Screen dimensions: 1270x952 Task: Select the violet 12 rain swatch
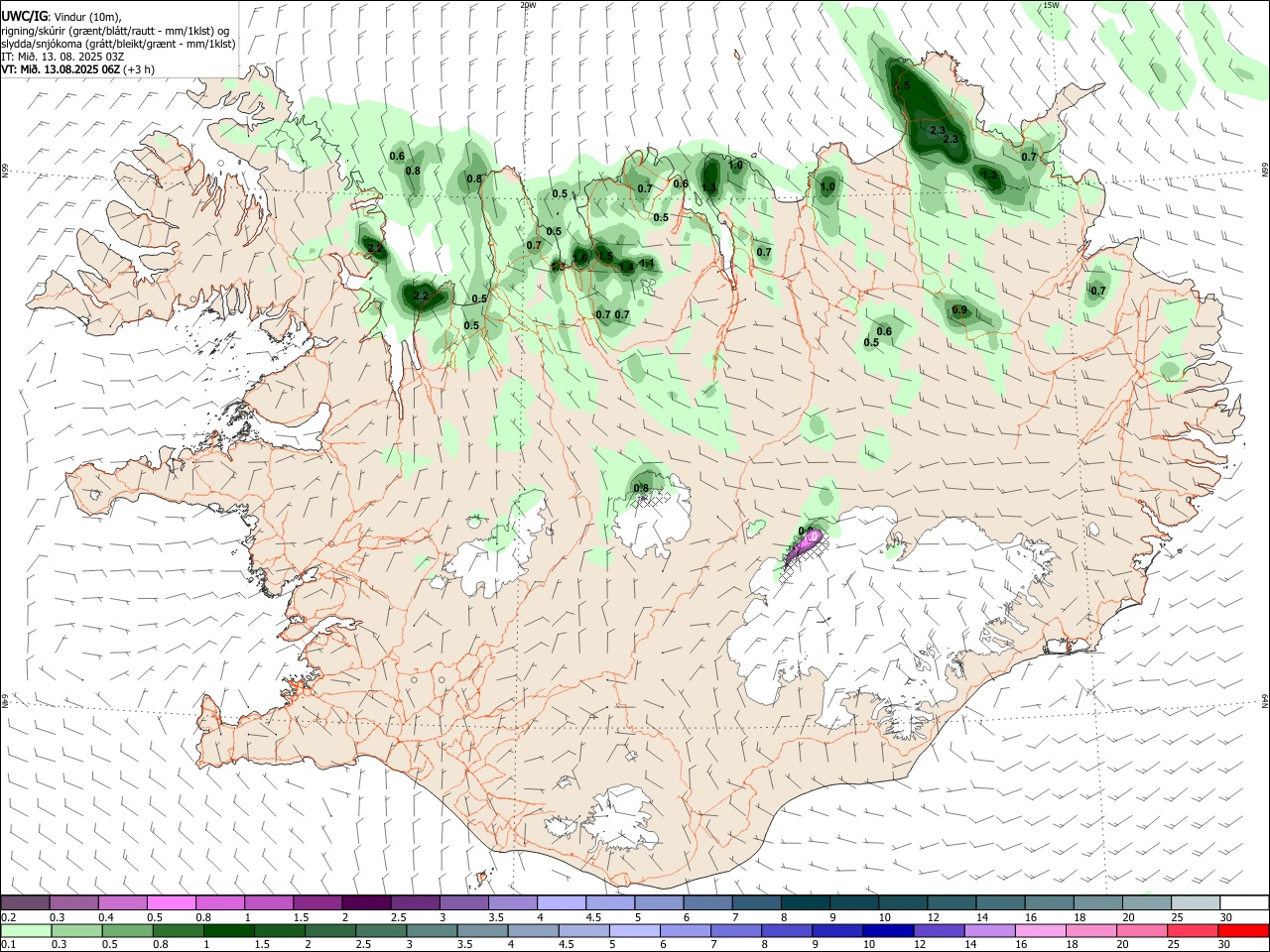940,930
